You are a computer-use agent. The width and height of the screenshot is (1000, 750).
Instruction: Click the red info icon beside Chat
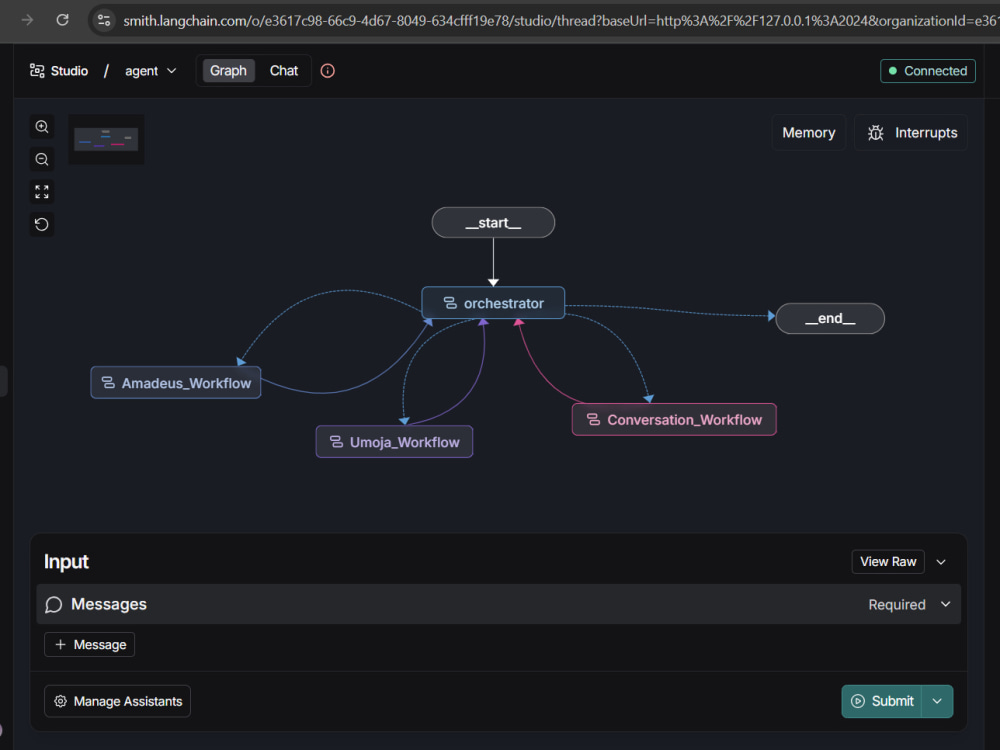pyautogui.click(x=327, y=71)
